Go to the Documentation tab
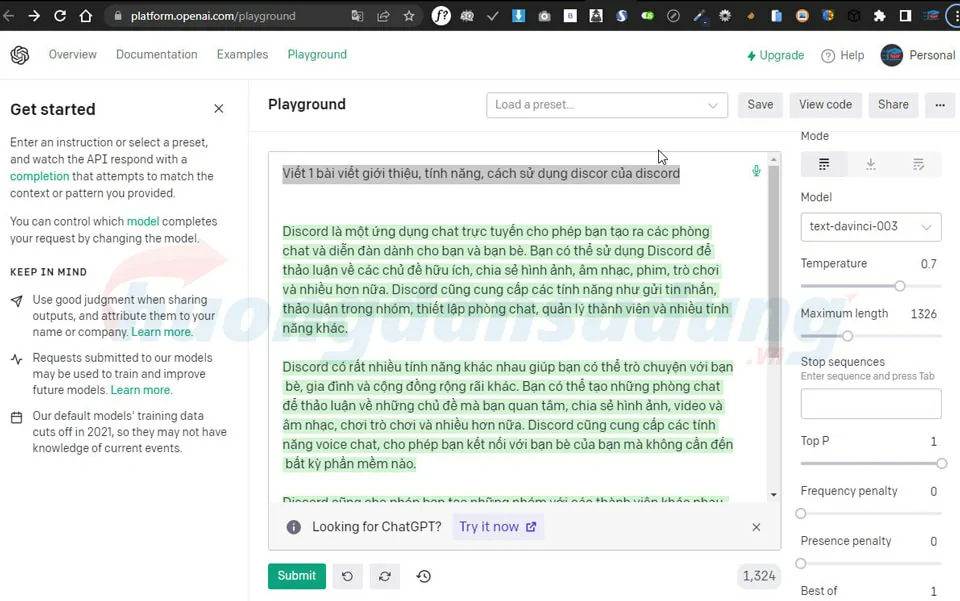The width and height of the screenshot is (960, 601). [x=157, y=55]
